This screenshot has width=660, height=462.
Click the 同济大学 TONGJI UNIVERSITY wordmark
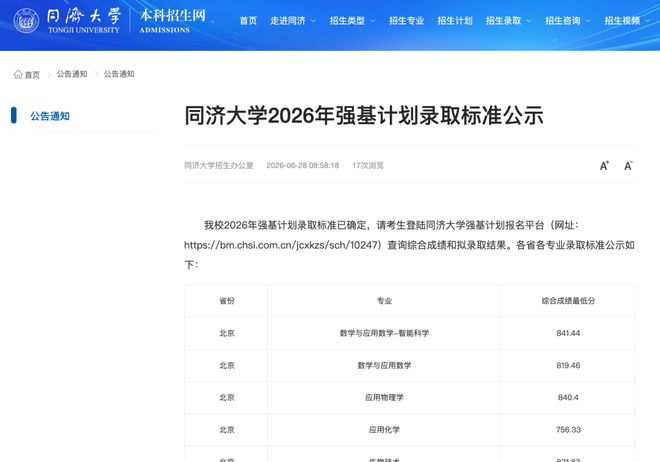pyautogui.click(x=84, y=21)
